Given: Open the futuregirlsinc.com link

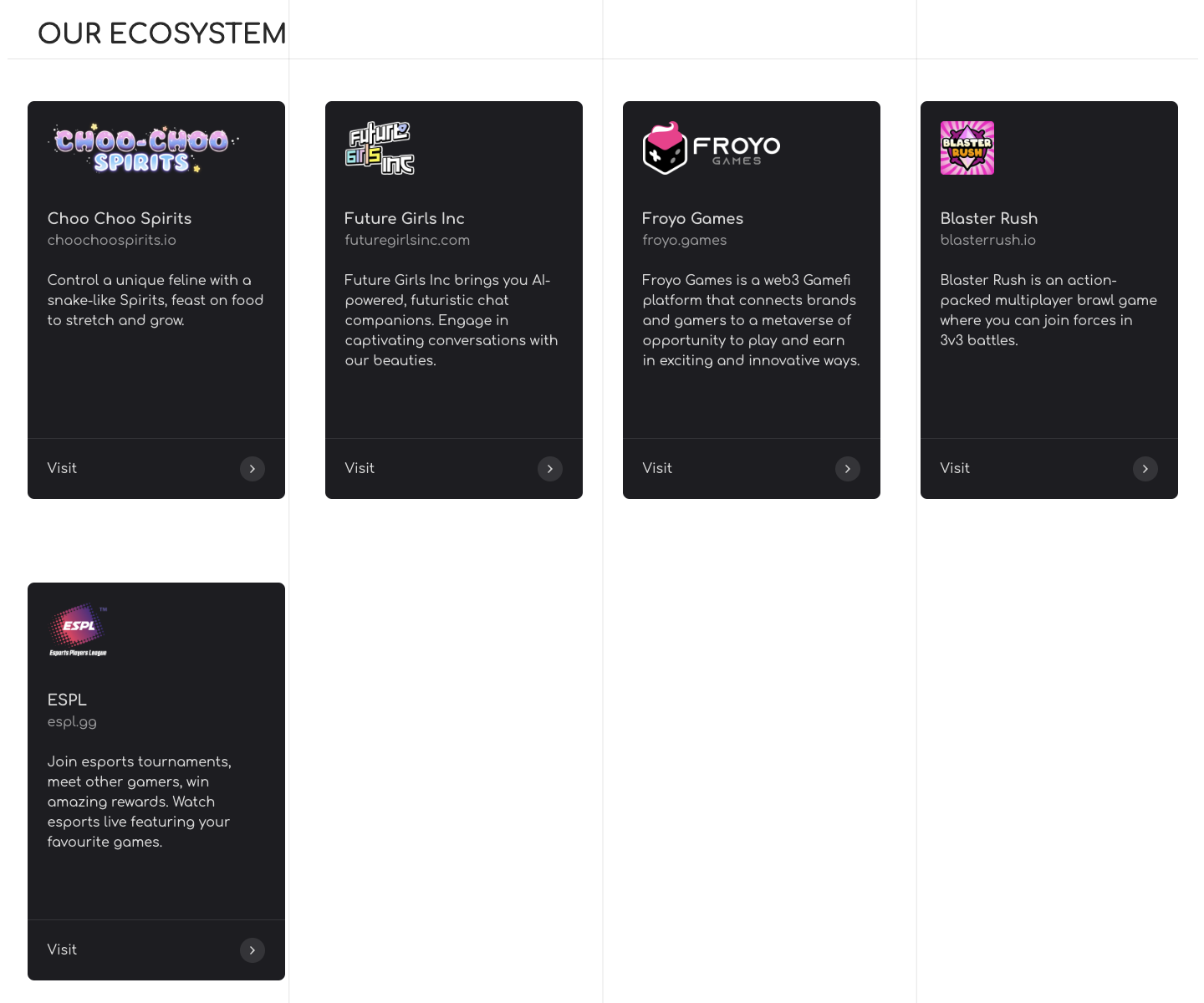Looking at the screenshot, I should [407, 240].
